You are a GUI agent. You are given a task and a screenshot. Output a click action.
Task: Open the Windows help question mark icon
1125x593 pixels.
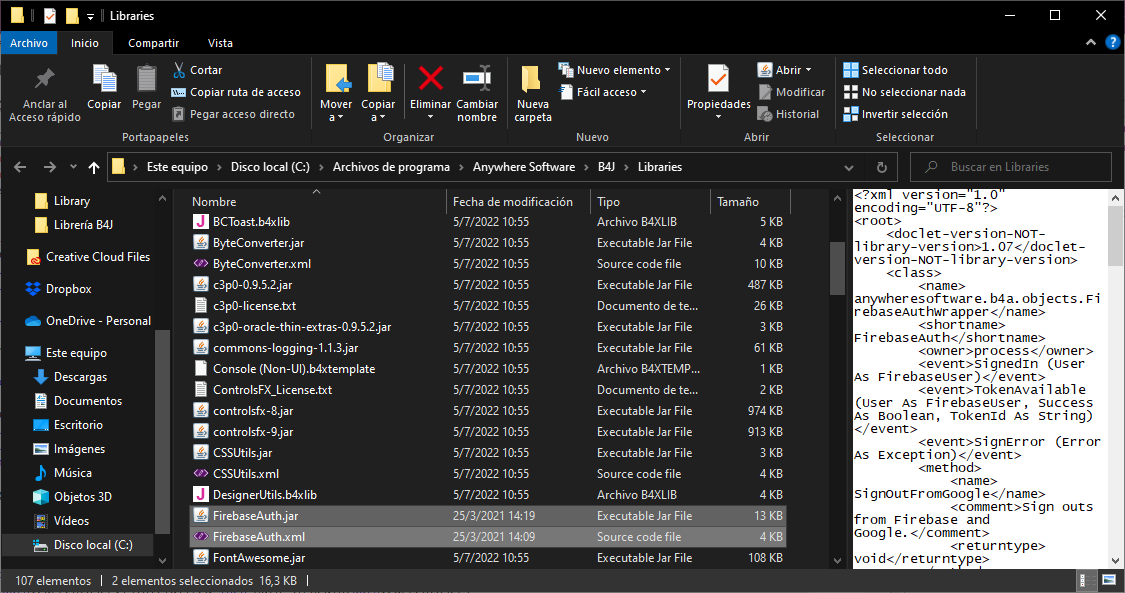(1114, 43)
